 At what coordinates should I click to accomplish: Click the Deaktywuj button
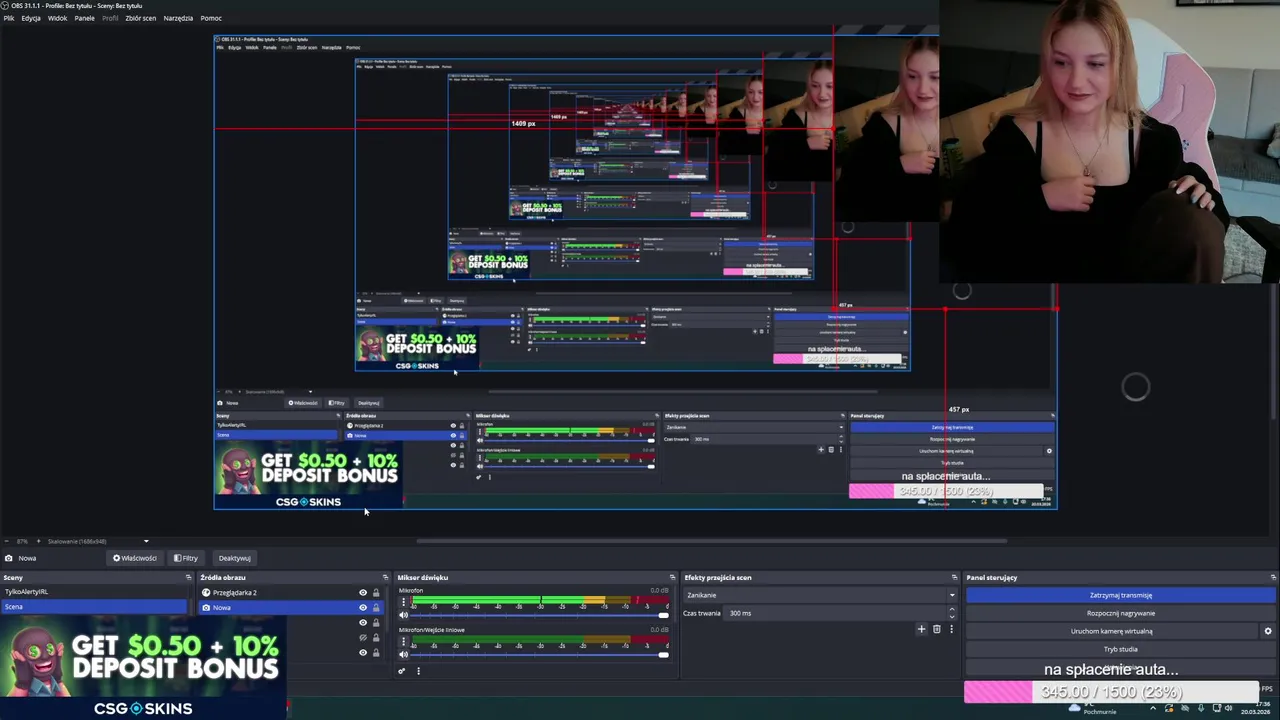[x=235, y=558]
